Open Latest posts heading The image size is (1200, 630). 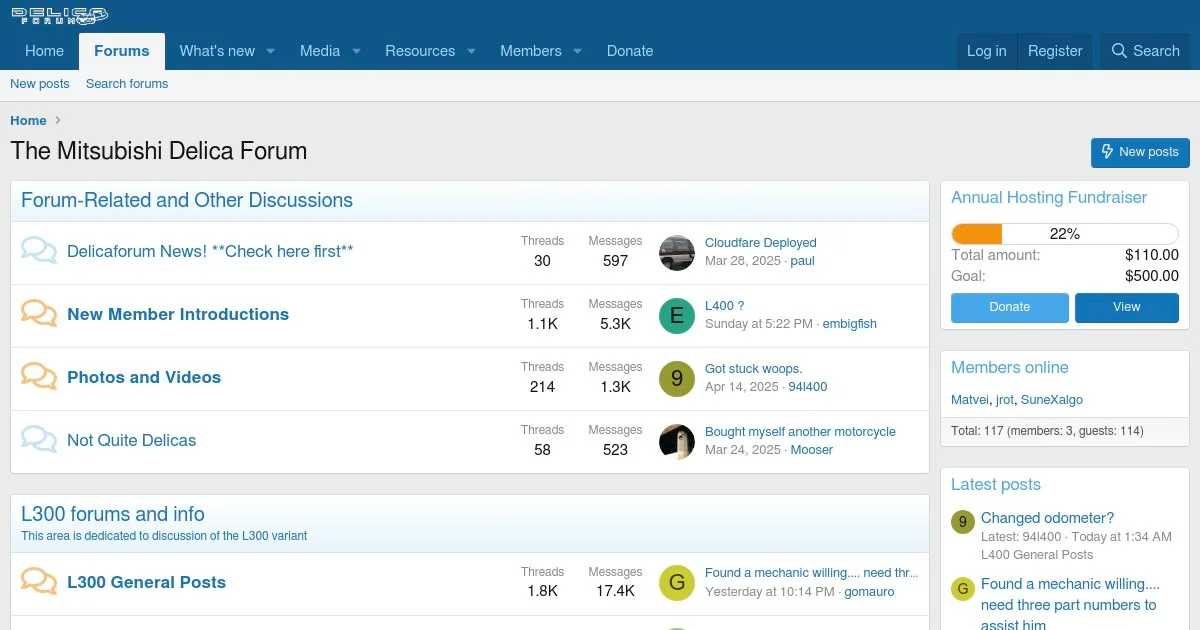point(996,485)
